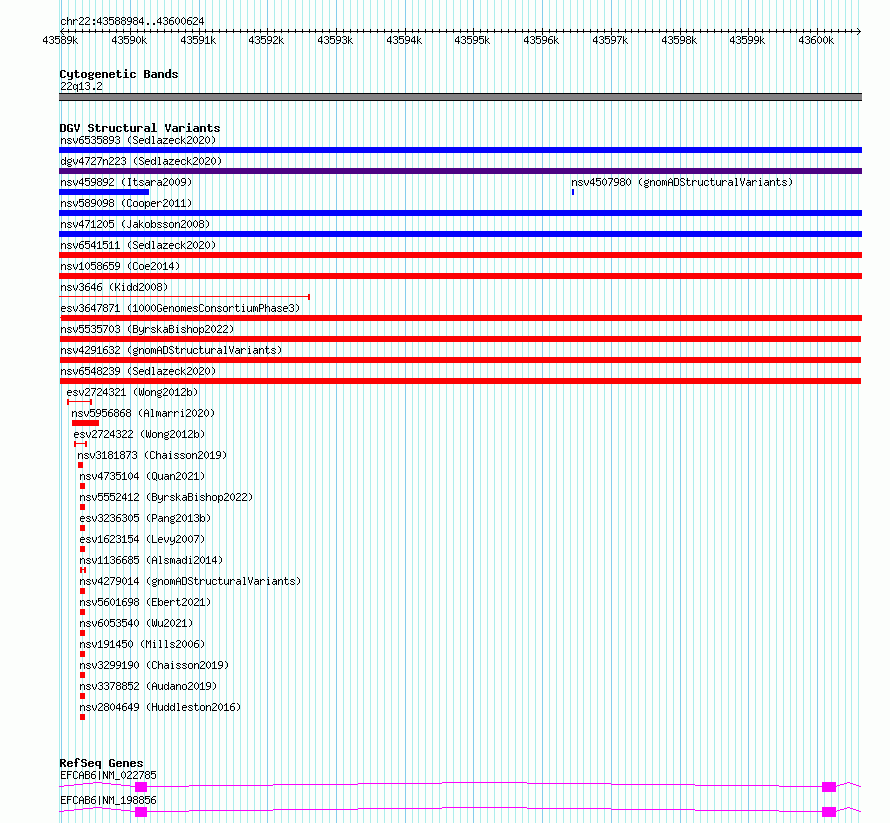
Task: Click red square marker under nsv2804649
Action: (x=82, y=717)
